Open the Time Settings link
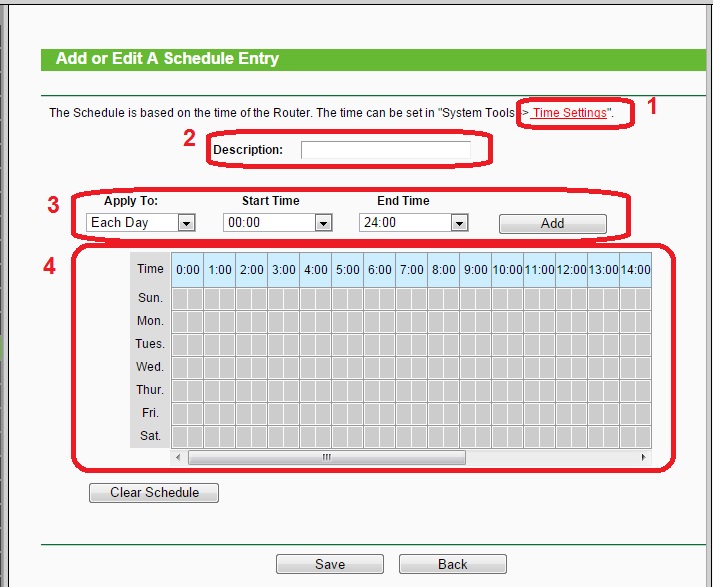 point(569,113)
